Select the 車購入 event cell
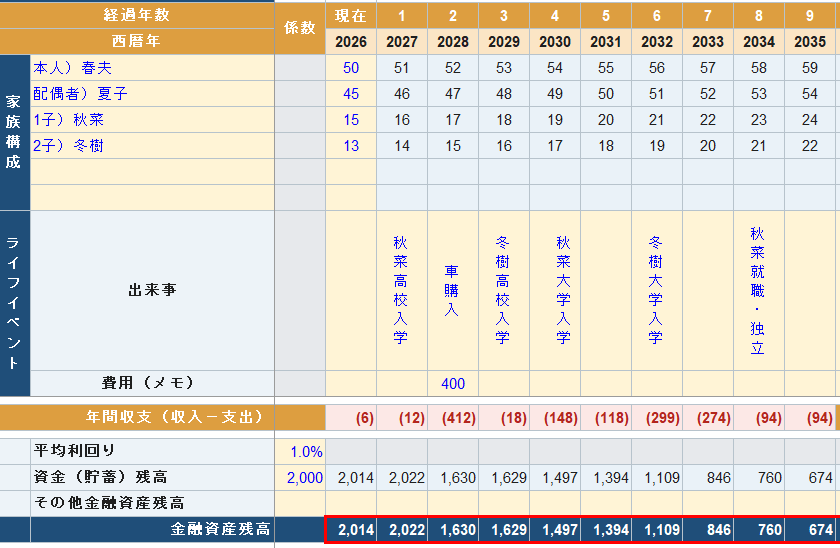 tap(453, 290)
